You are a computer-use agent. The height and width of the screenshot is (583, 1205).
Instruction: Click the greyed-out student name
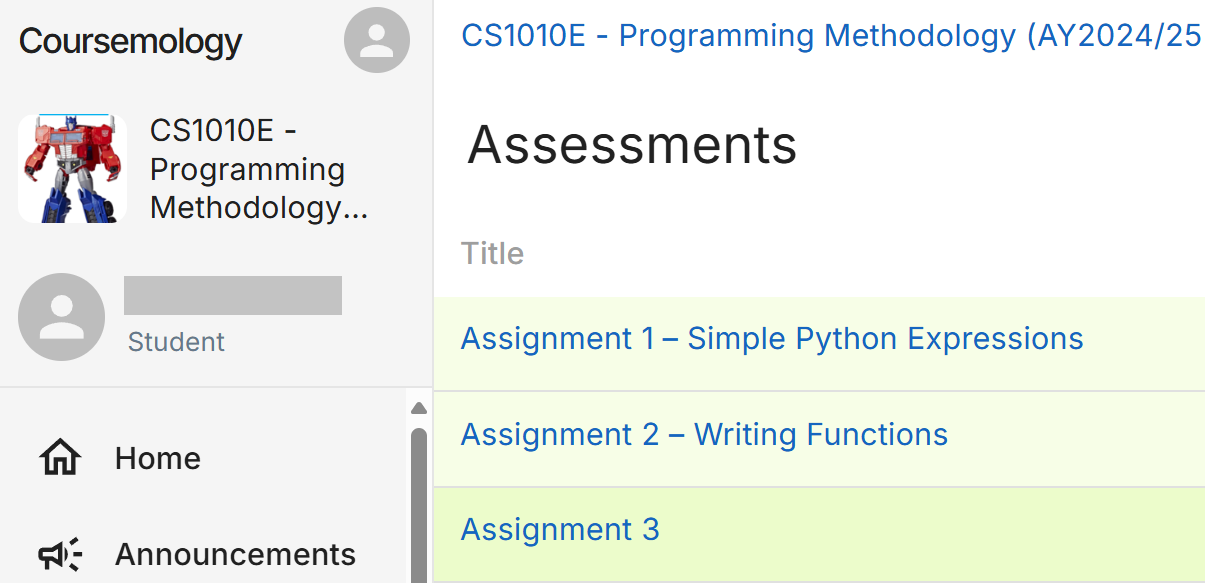click(x=233, y=296)
